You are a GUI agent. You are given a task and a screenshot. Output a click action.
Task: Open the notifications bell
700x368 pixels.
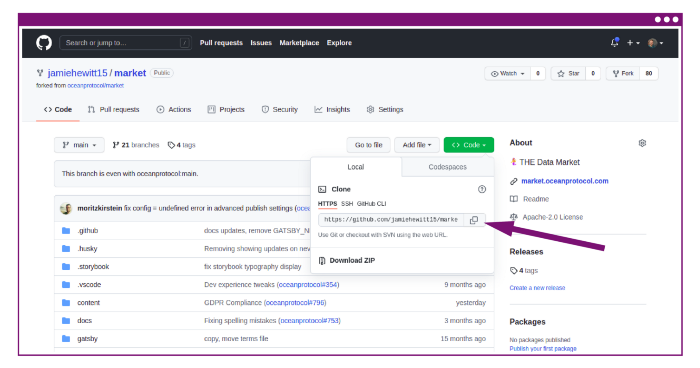click(615, 42)
